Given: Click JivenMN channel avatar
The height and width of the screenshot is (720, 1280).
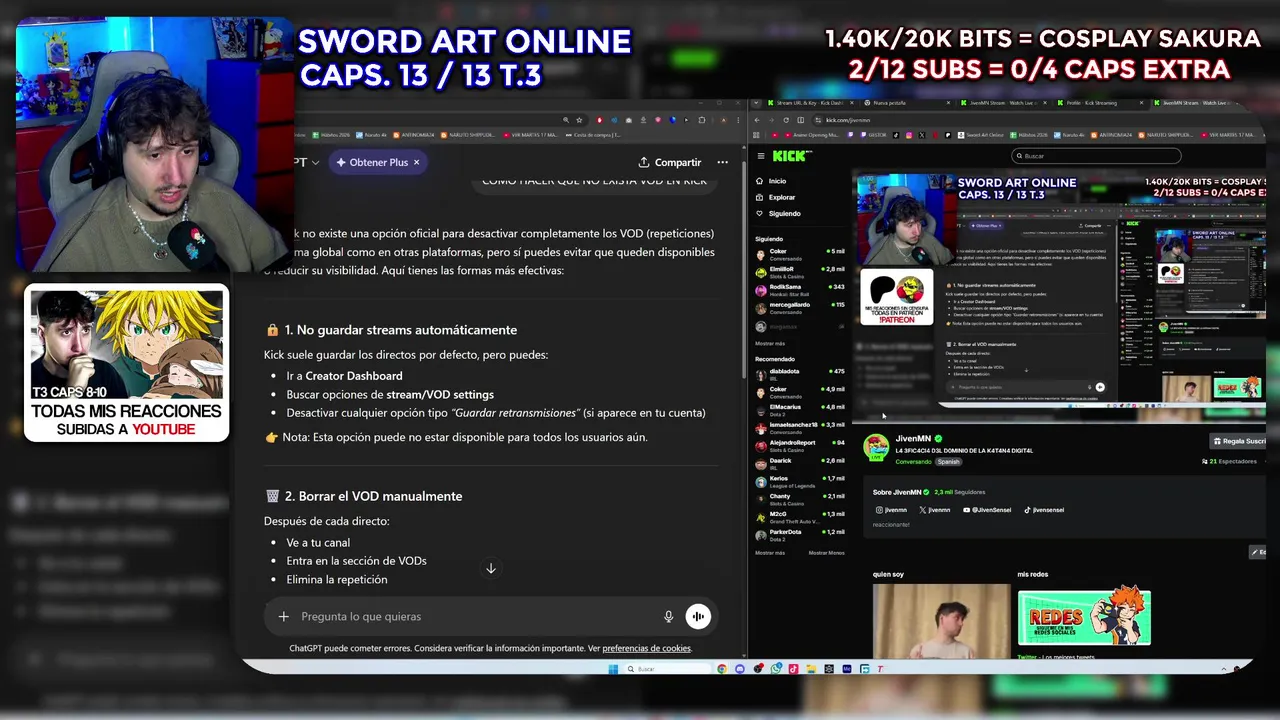Looking at the screenshot, I should click(877, 447).
